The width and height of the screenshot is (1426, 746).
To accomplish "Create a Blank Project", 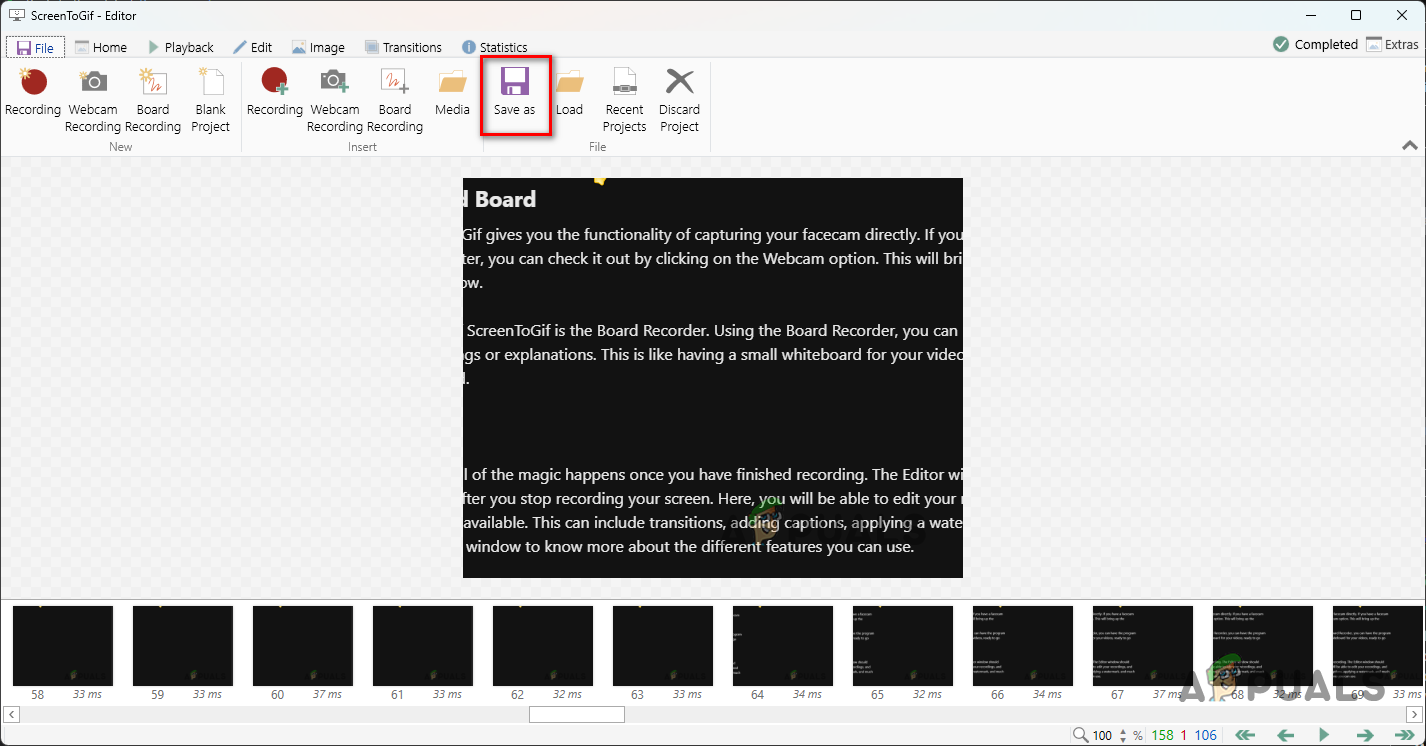I will [x=211, y=100].
